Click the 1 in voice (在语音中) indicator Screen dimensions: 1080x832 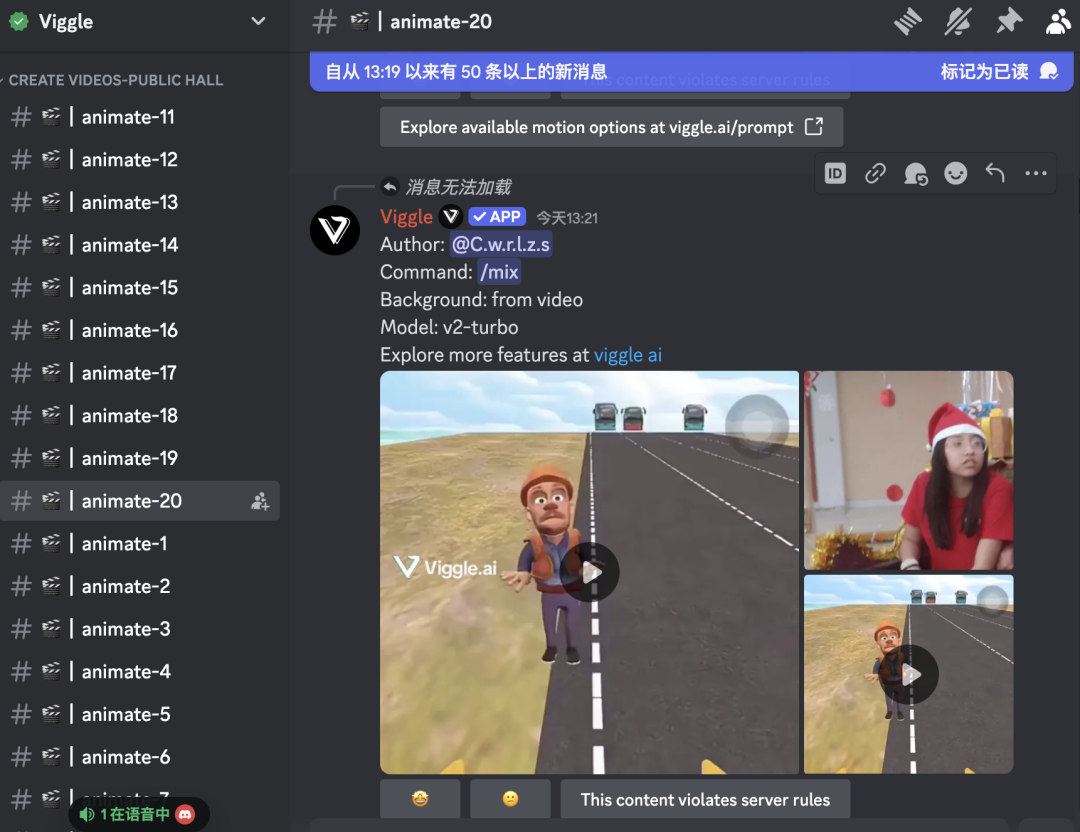138,815
